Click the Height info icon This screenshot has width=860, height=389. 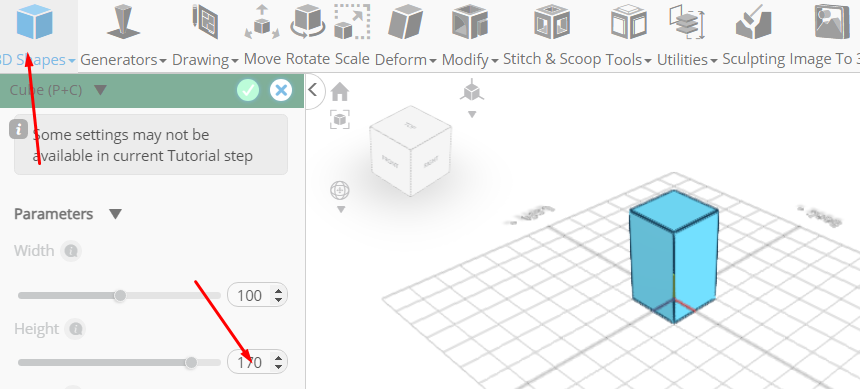point(76,329)
